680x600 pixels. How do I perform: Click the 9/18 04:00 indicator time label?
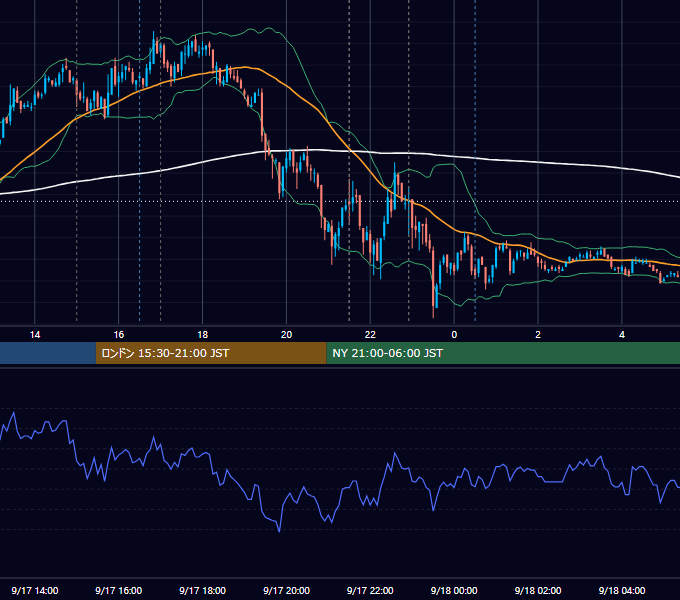[x=622, y=590]
